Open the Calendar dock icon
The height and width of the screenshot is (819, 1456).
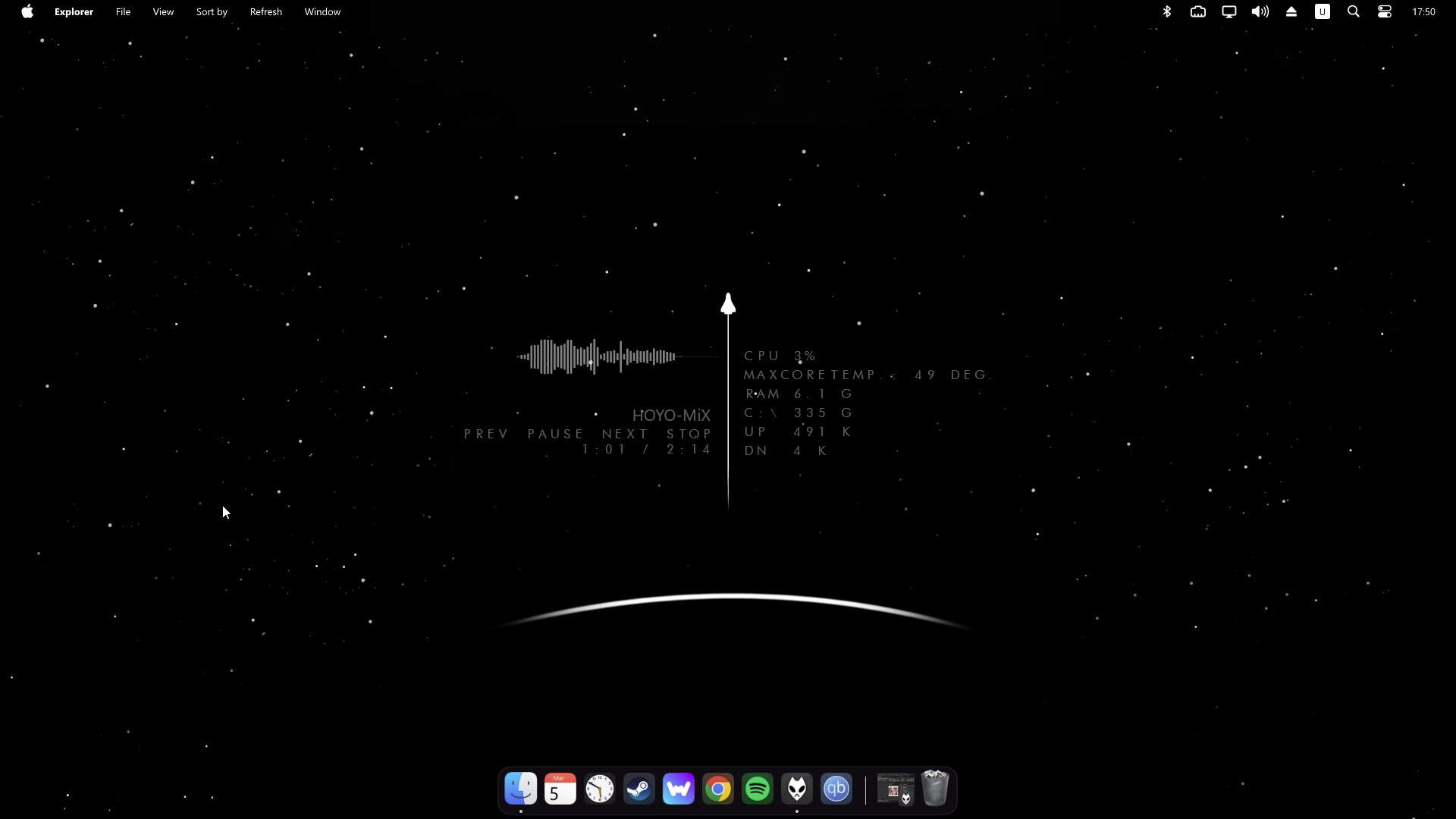[560, 789]
